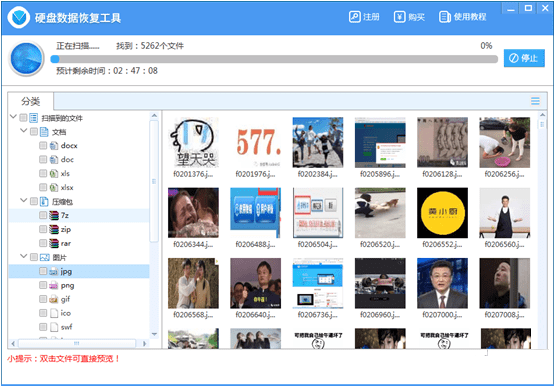This screenshot has height=386, width=556.
Task: Click thumbnail pane scroll up arrow
Action: coord(542,115)
